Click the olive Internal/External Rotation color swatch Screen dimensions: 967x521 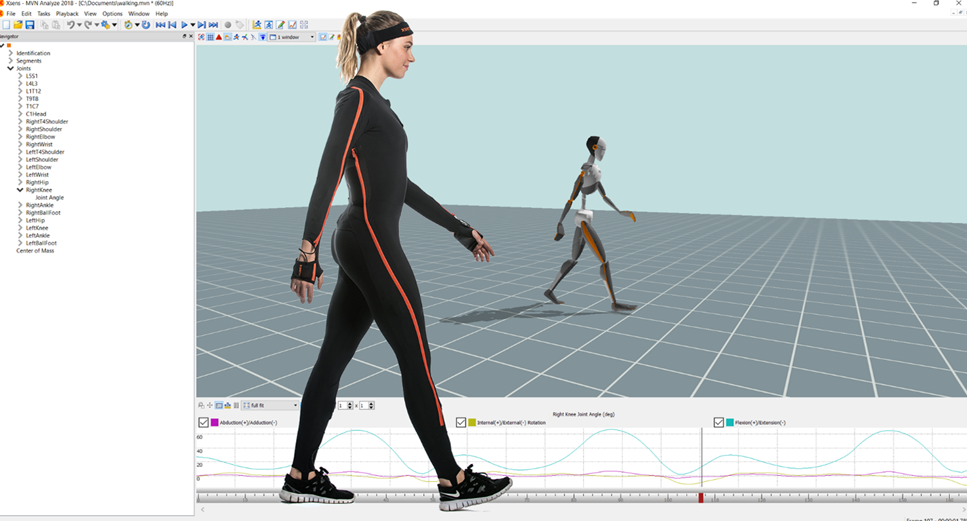coord(472,422)
